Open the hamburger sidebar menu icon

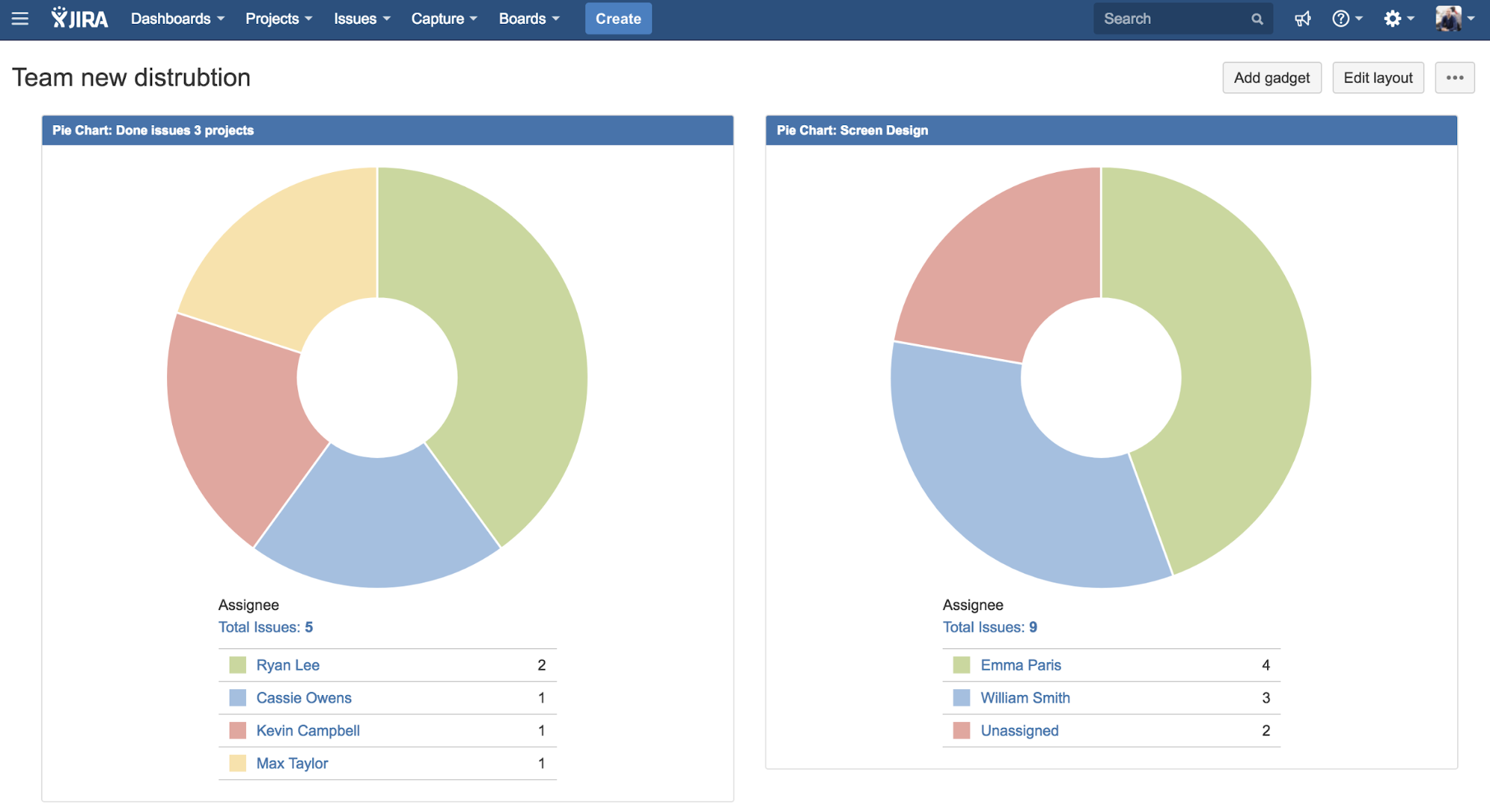[x=20, y=19]
